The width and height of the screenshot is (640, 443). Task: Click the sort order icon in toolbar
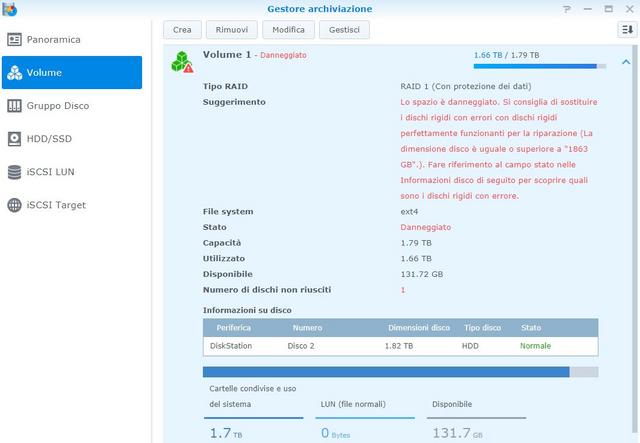tap(627, 29)
